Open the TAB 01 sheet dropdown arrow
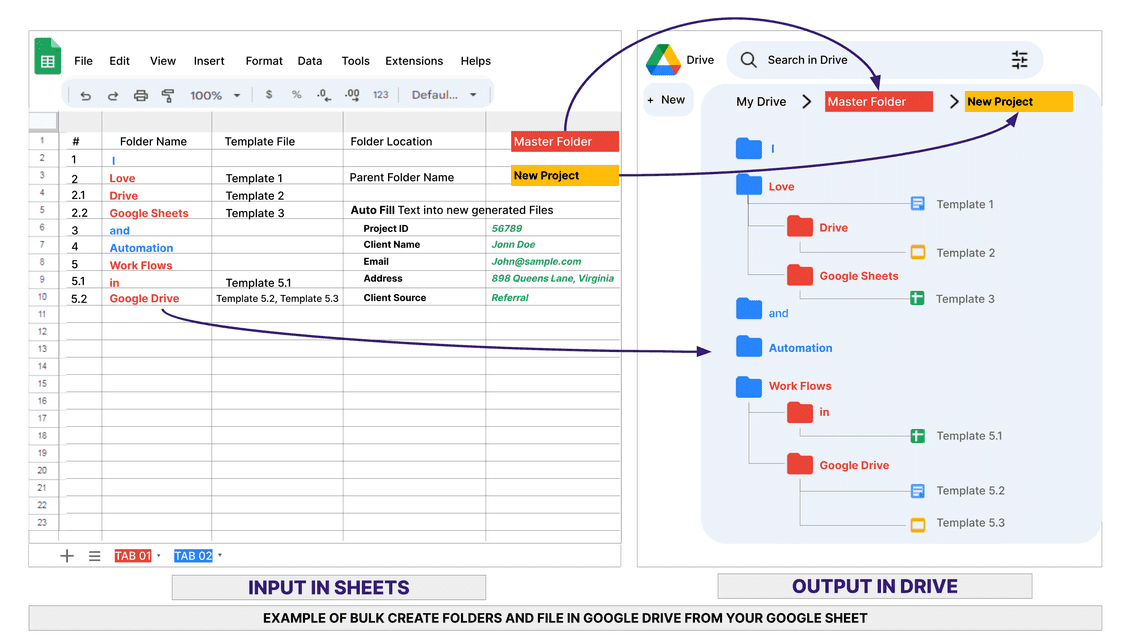Screen dimensions: 1140x641 (x=158, y=555)
